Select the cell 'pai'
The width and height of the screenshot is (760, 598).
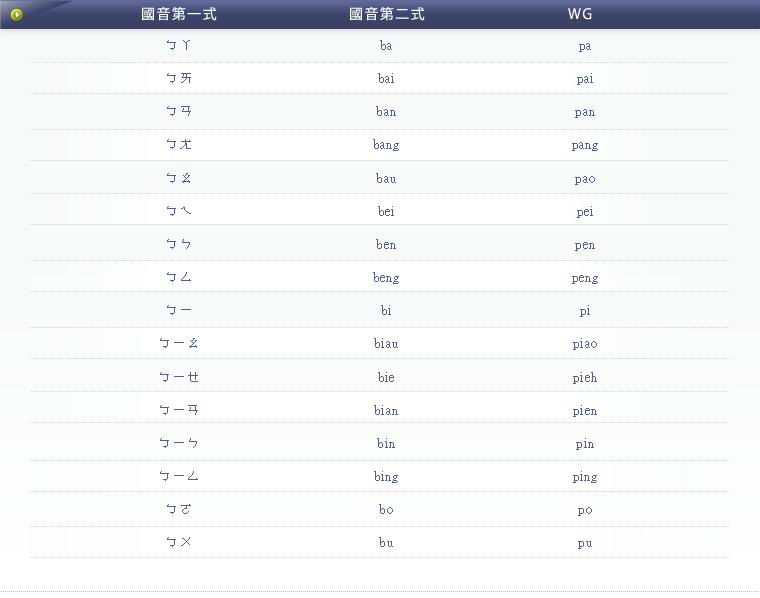585,79
